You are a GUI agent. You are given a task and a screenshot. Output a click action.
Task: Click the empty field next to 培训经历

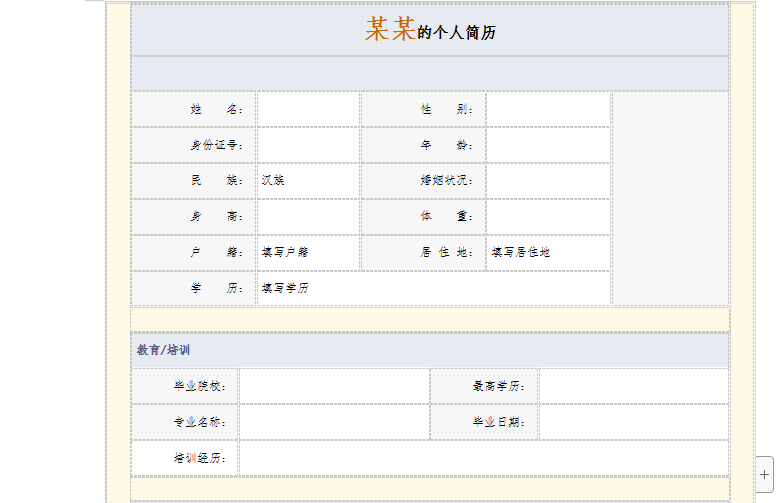(484, 458)
